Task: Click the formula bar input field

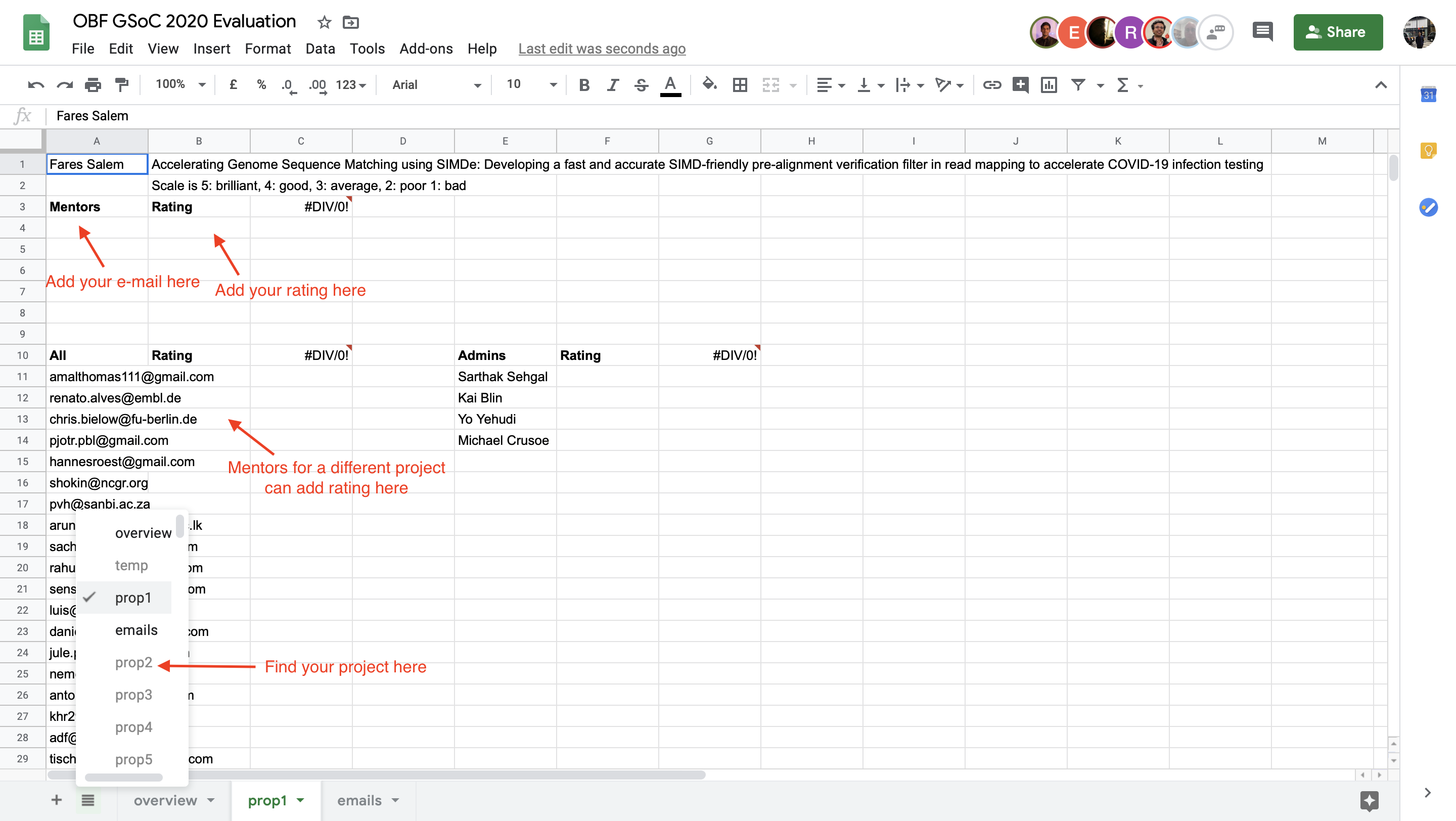Action: click(678, 116)
